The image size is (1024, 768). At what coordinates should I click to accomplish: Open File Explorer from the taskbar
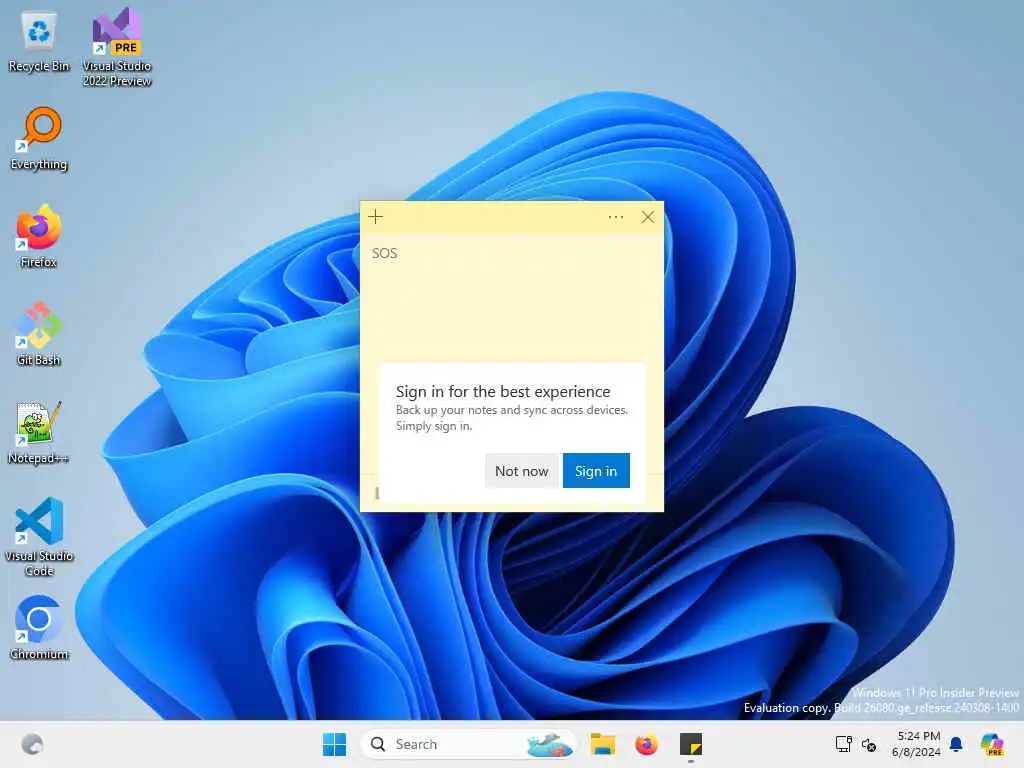coord(603,744)
